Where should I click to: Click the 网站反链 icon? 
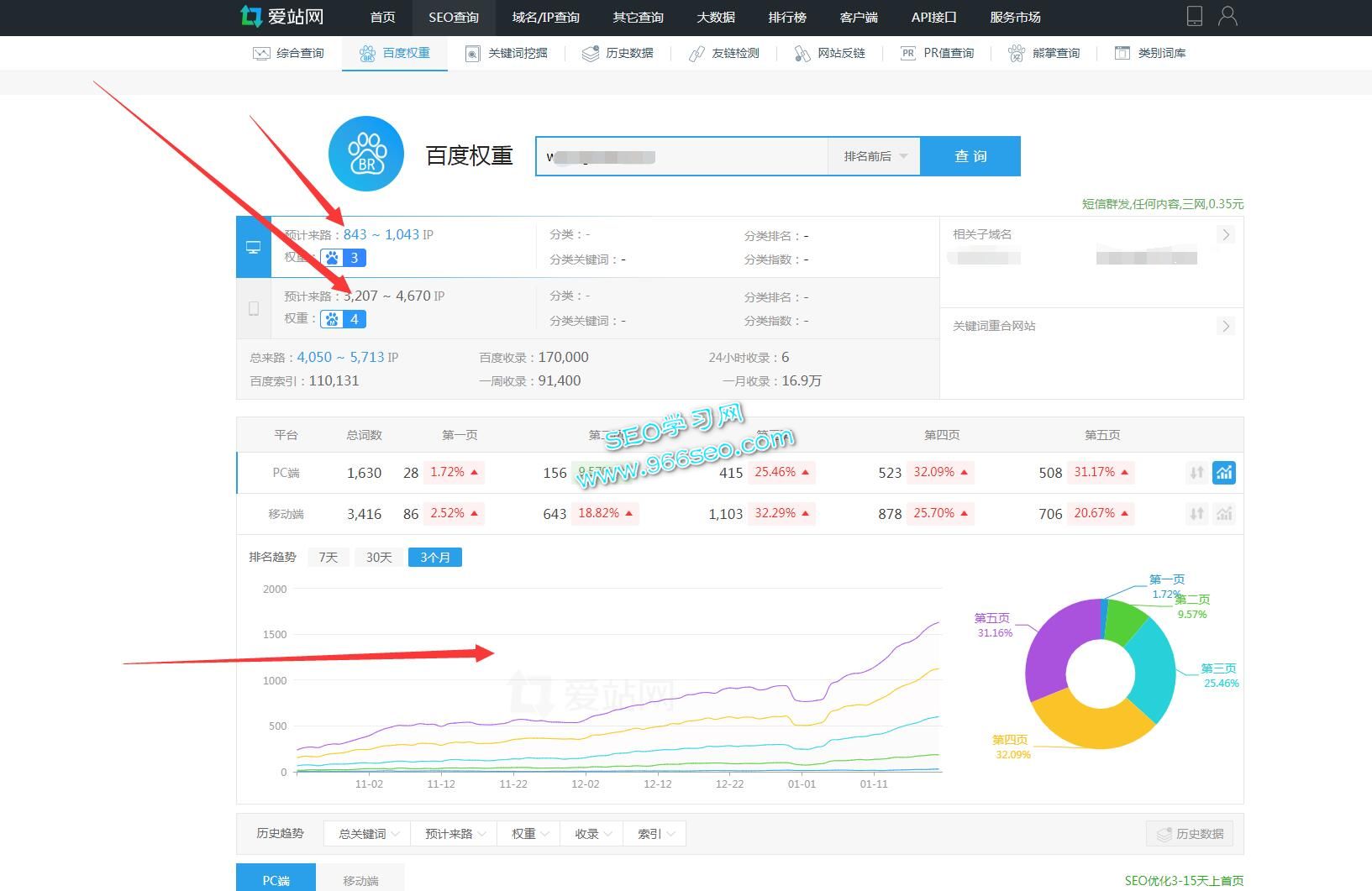pos(802,53)
